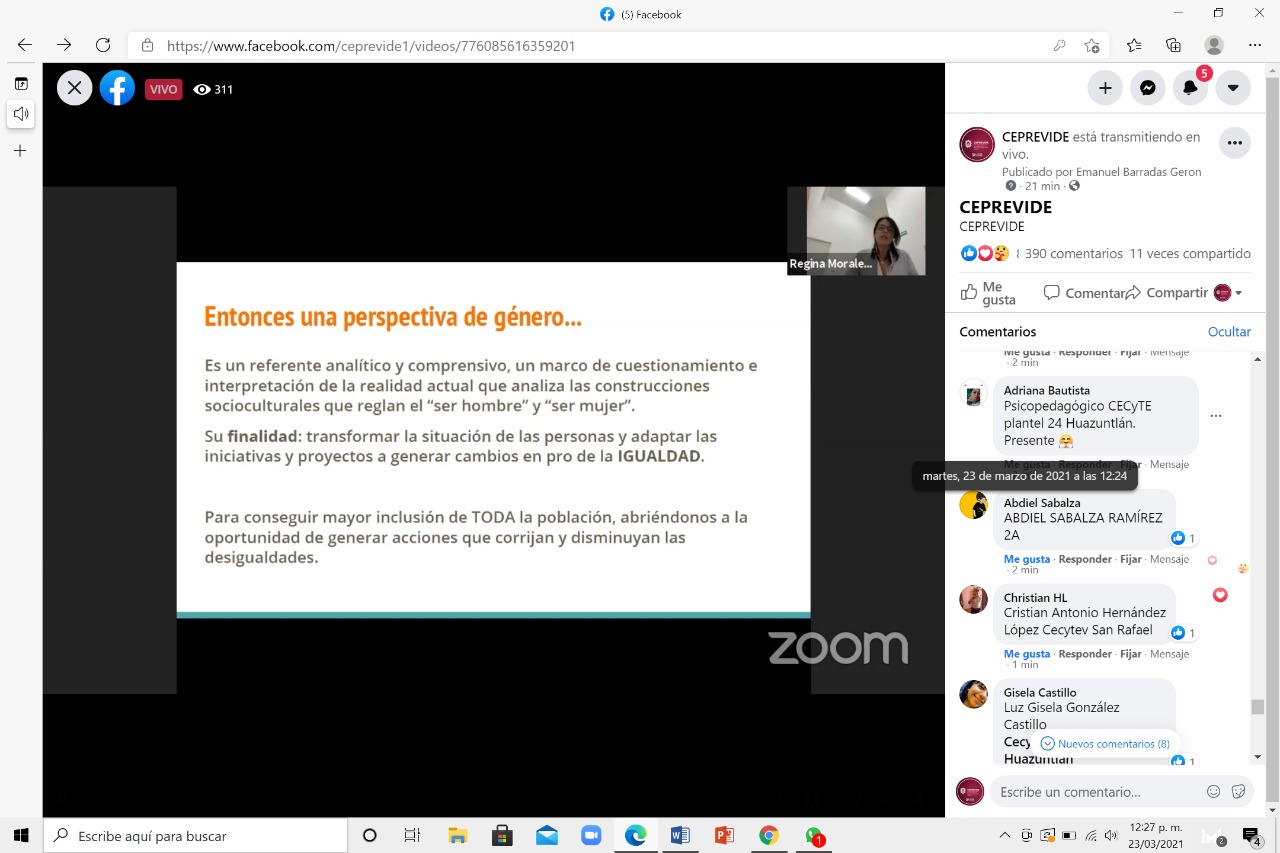
Task: Open the account dropdown arrow in Facebook header
Action: pos(1233,88)
